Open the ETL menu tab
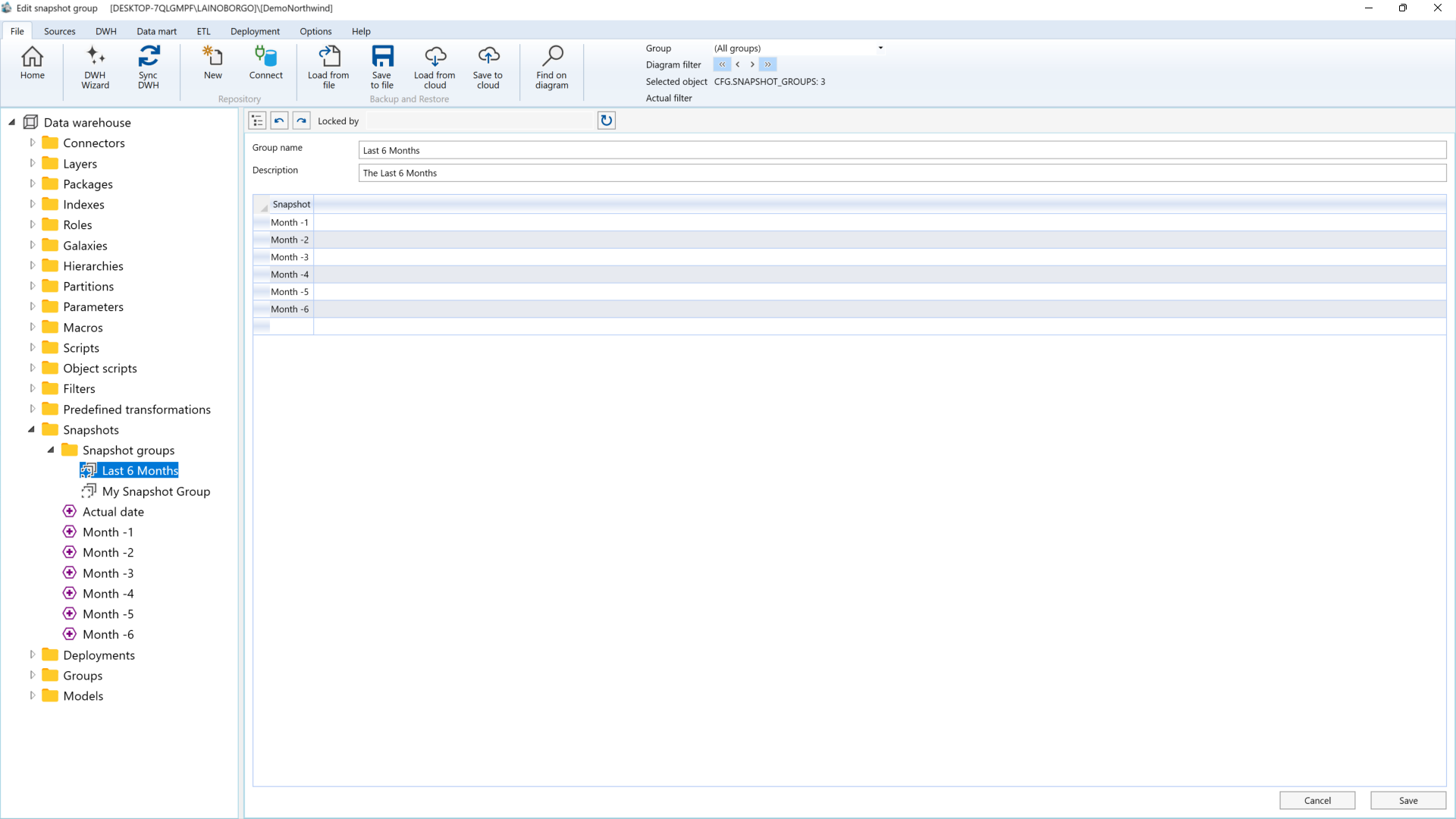This screenshot has height=819, width=1456. pyautogui.click(x=203, y=31)
